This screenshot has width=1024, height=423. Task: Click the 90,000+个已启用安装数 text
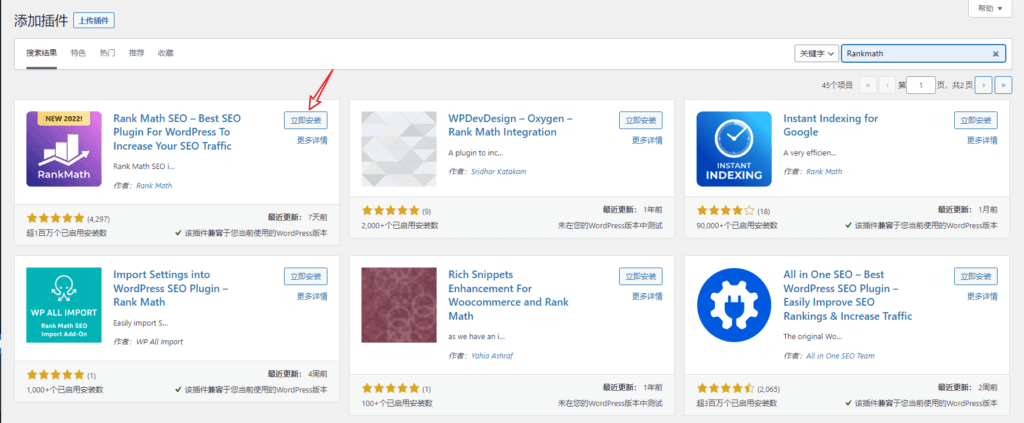point(735,225)
